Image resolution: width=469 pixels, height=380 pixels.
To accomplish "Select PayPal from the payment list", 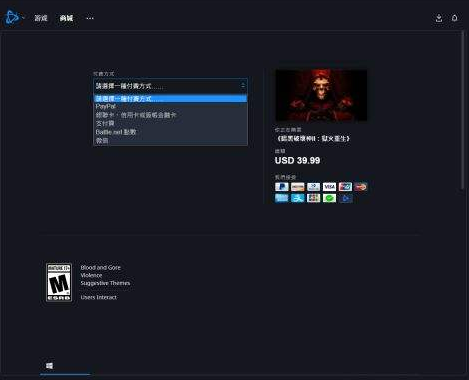I will point(170,106).
